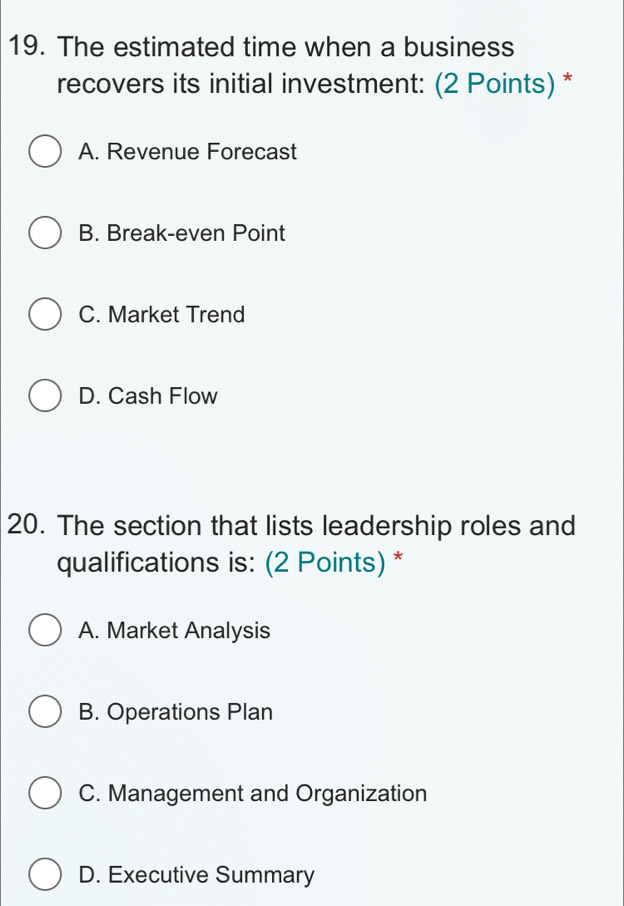The image size is (624, 906).
Task: Choose the Break-even Point radio circle
Action: pyautogui.click(x=45, y=233)
